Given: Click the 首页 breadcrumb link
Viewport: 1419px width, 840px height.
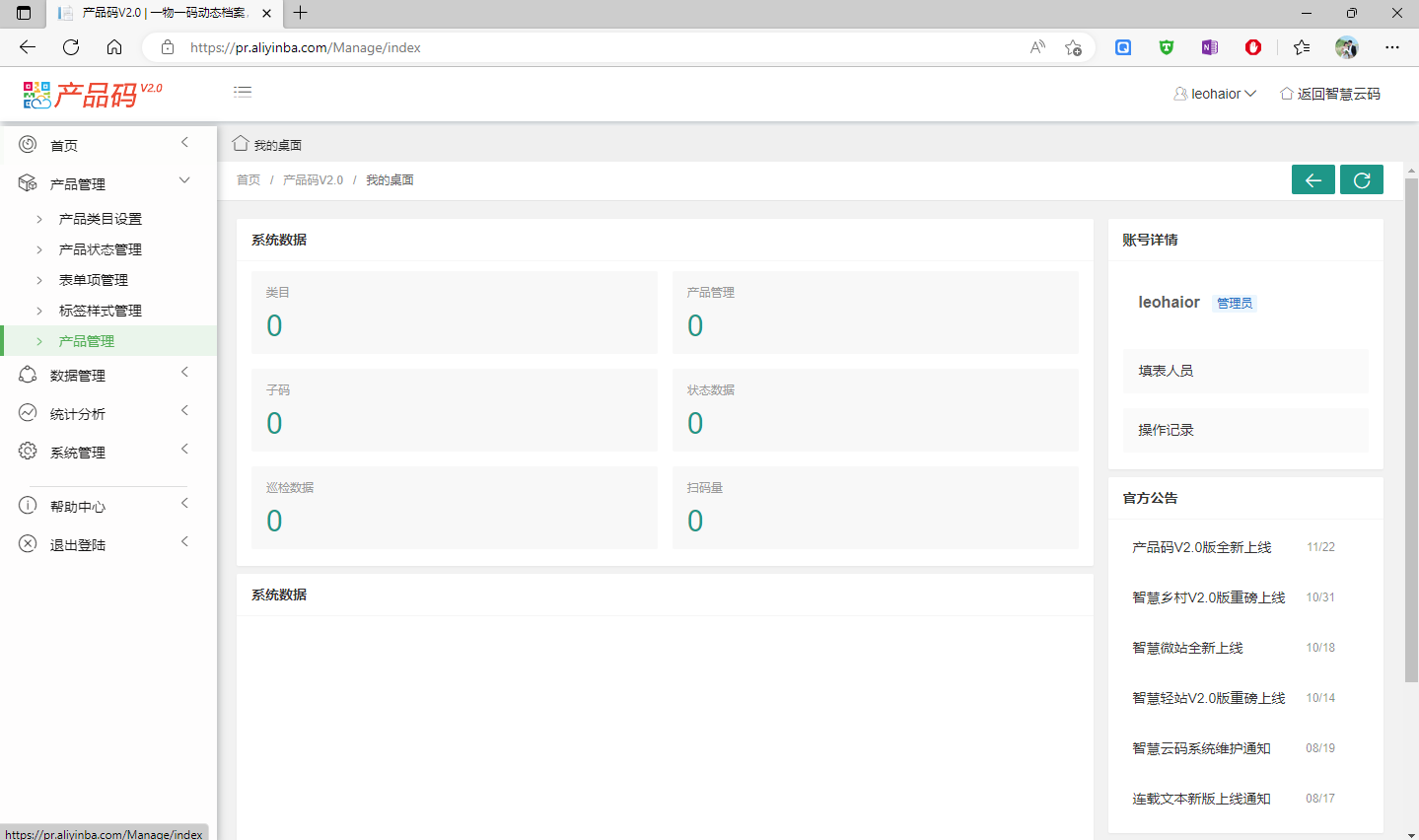Looking at the screenshot, I should click(248, 180).
